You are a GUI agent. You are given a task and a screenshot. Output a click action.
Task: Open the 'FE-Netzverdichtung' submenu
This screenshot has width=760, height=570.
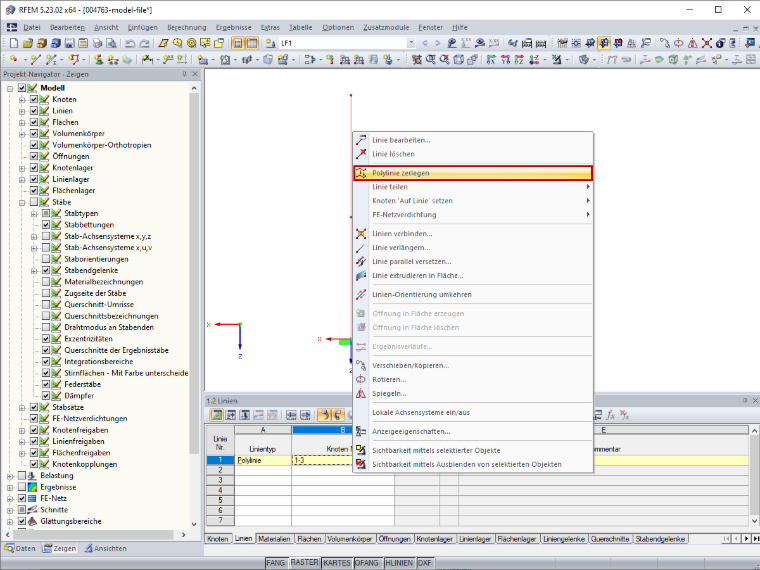tap(473, 215)
